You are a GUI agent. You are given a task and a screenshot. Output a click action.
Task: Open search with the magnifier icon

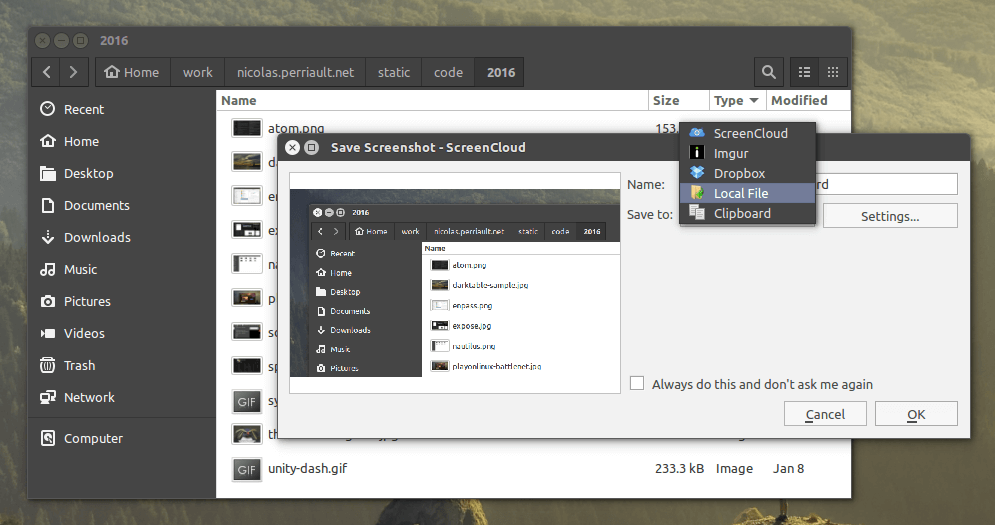pyautogui.click(x=768, y=72)
